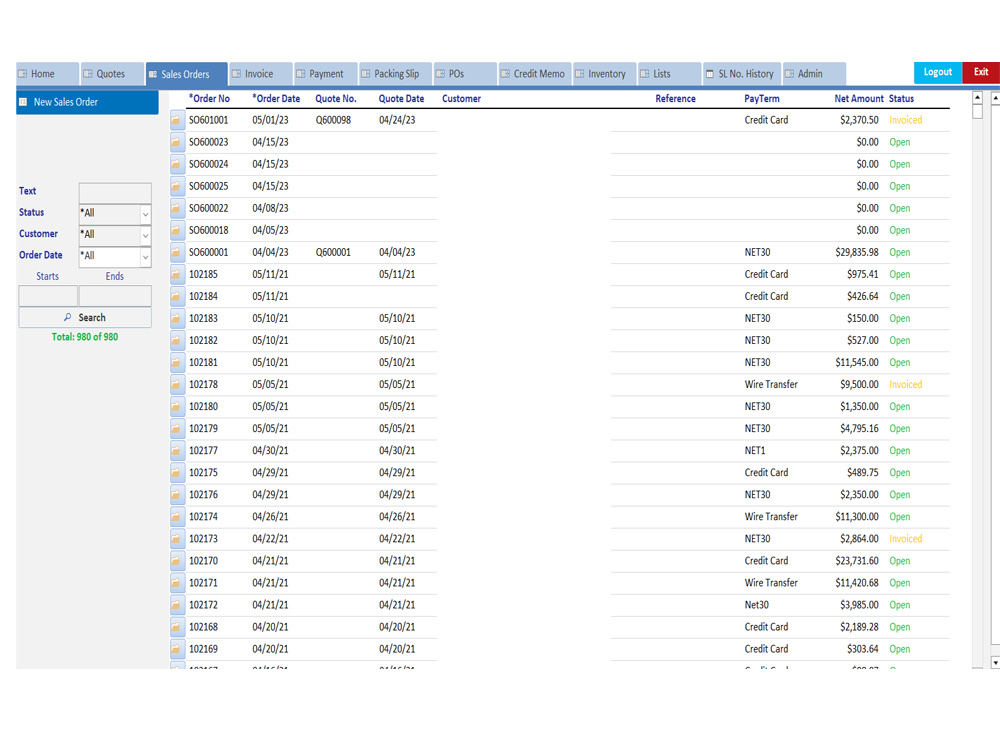Expand the Customer filter dropdown
Image resolution: width=1000 pixels, height=750 pixels.
145,235
